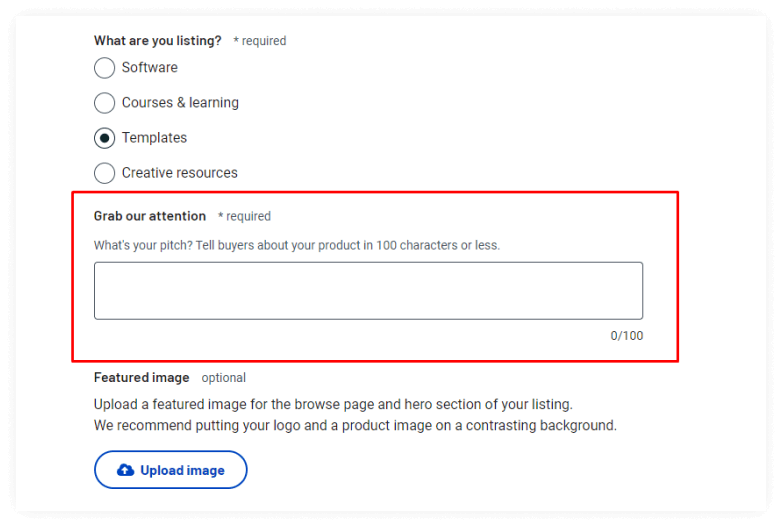Click the required tag beside Grab our attention
This screenshot has width=782, height=527.
(244, 216)
